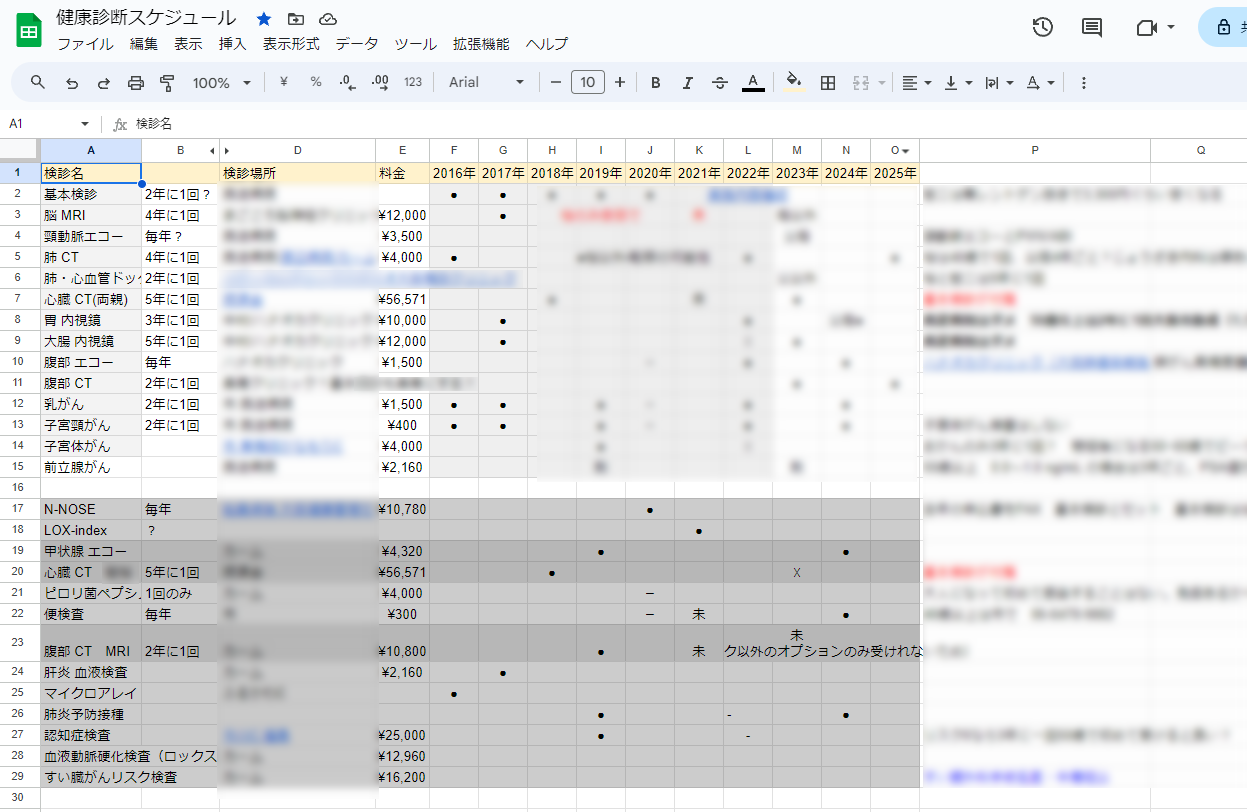The width and height of the screenshot is (1247, 812).
Task: Click the borders icon in toolbar
Action: click(828, 83)
